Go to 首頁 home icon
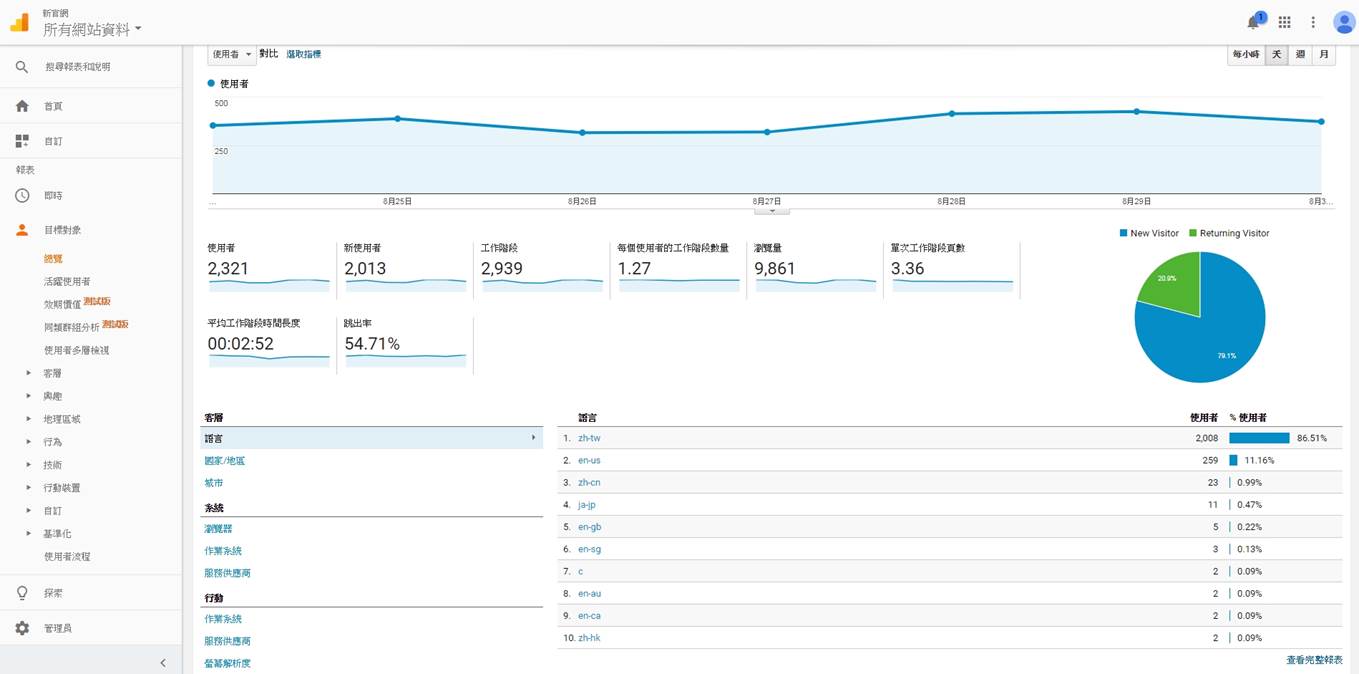The image size is (1359, 674). point(22,106)
